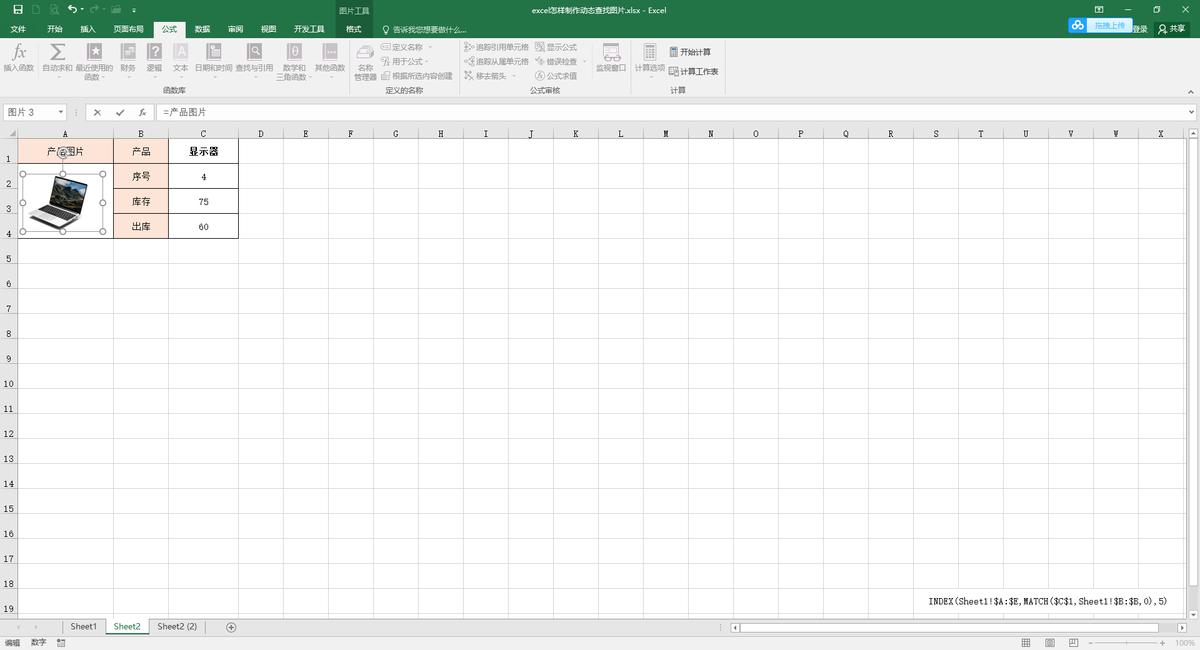
Task: Expand the Error Checking (错误检查) dropdown
Action: [584, 61]
